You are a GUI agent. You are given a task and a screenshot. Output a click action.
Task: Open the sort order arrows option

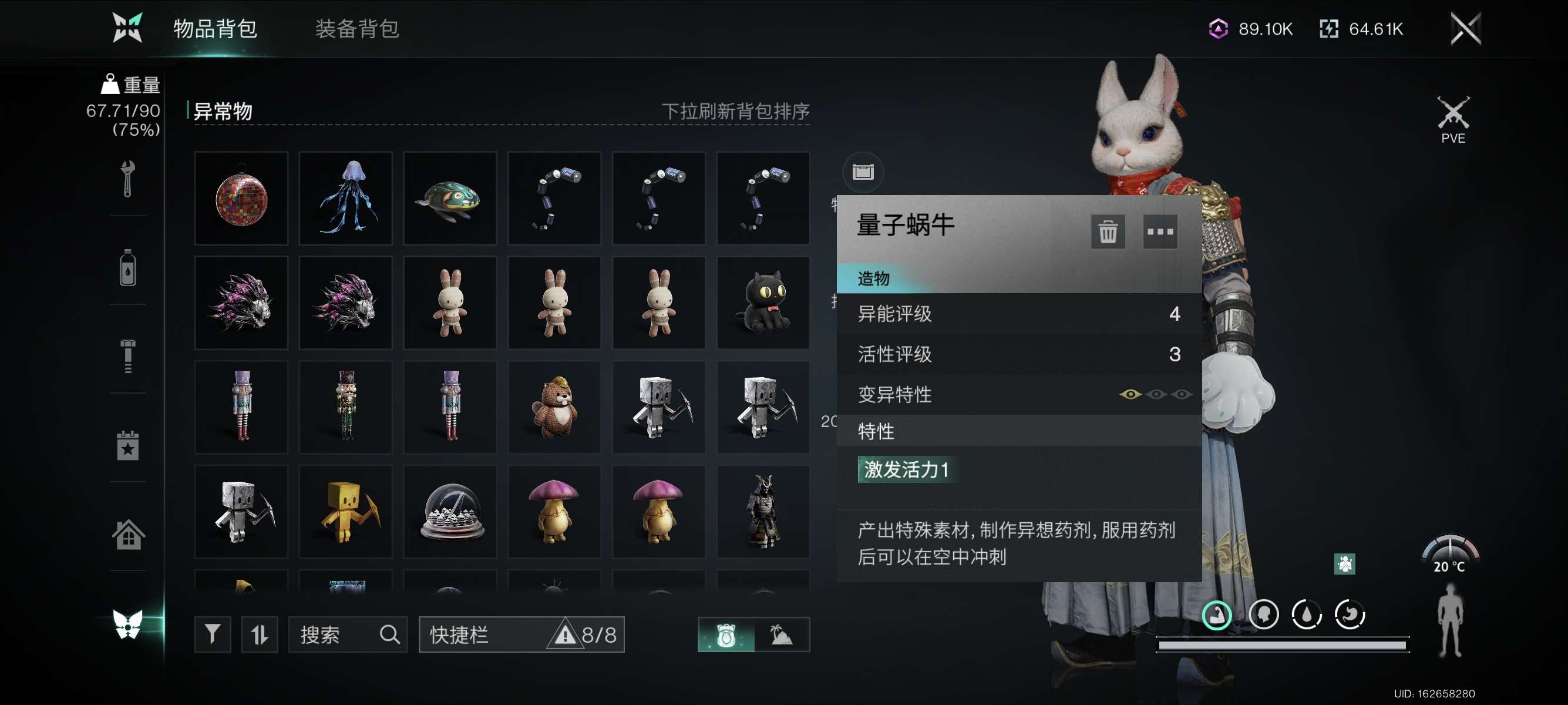[260, 634]
